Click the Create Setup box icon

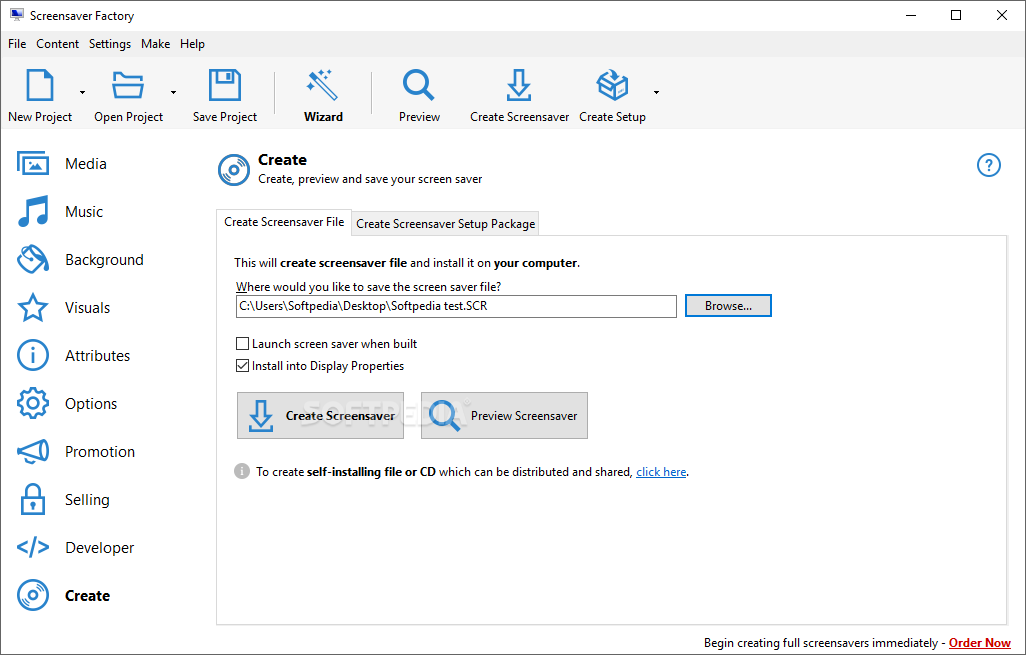(612, 85)
